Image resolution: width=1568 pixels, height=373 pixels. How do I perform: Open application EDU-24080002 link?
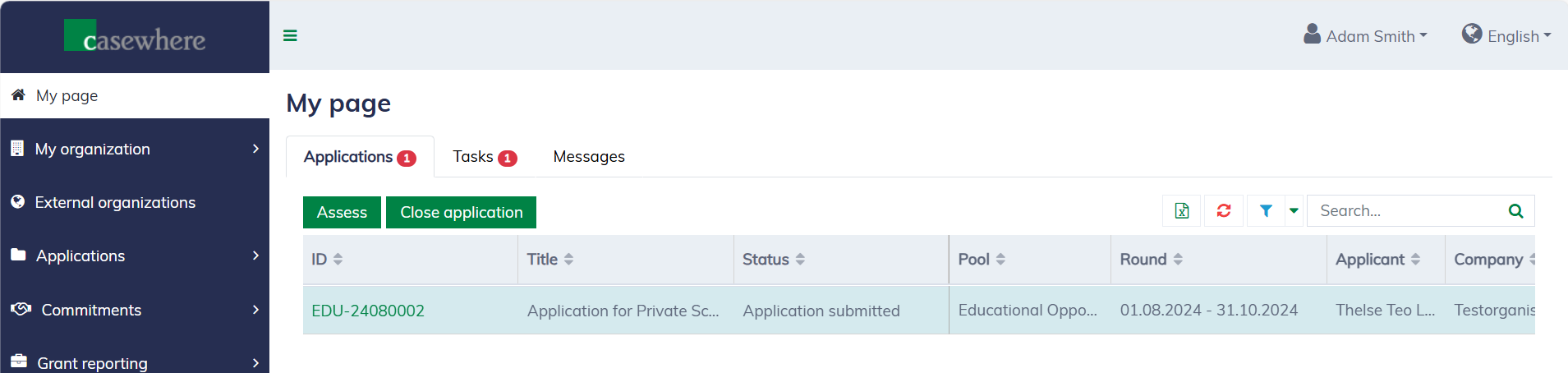pos(368,311)
